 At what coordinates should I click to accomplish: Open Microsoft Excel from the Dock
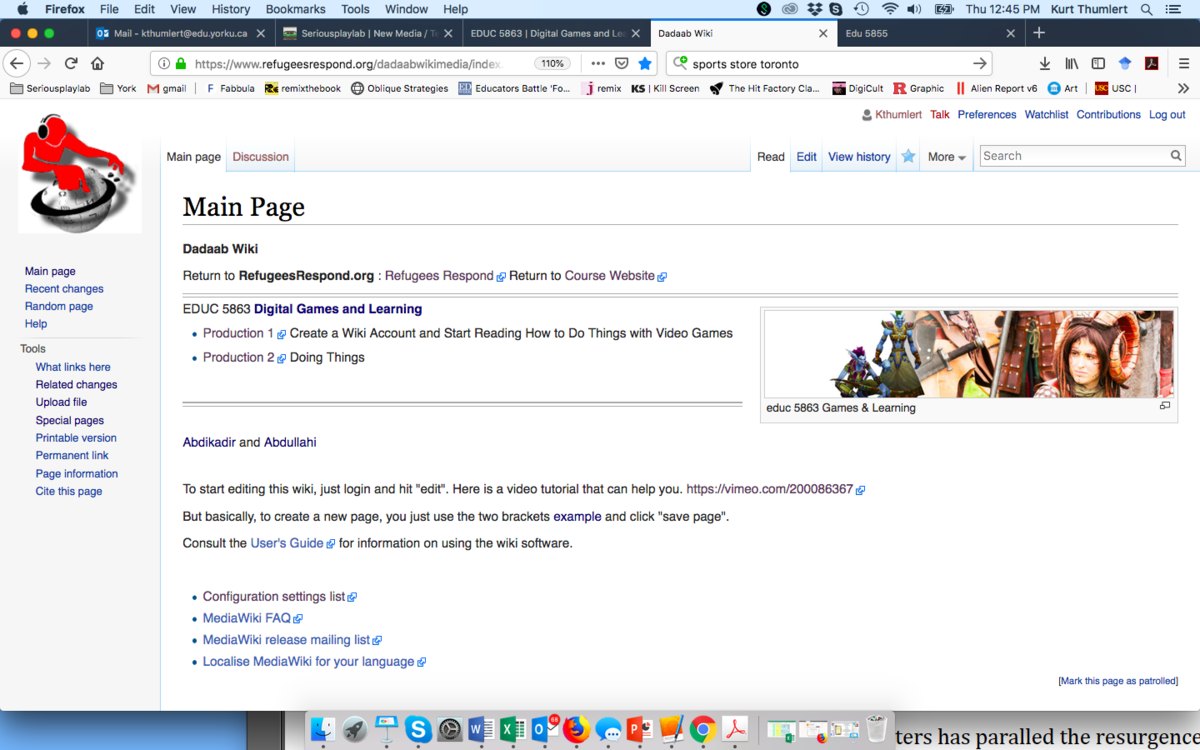pos(513,730)
